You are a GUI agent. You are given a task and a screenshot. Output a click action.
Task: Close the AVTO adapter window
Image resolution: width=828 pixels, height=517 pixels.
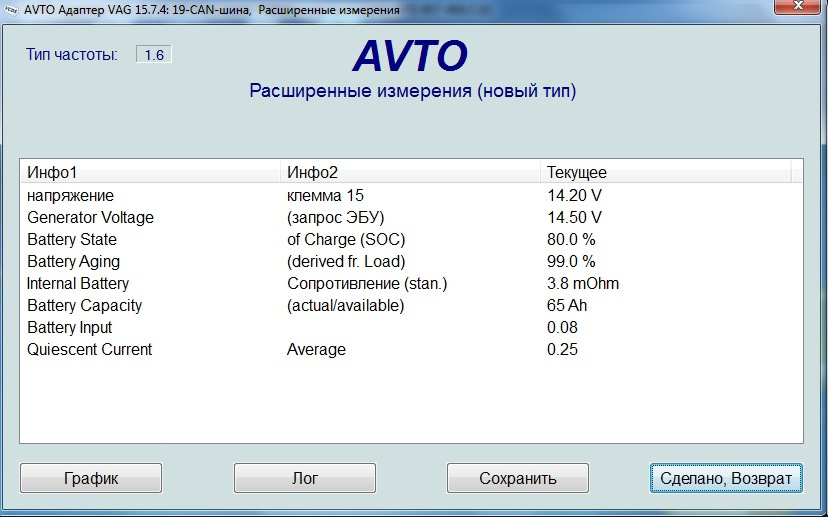pos(798,6)
